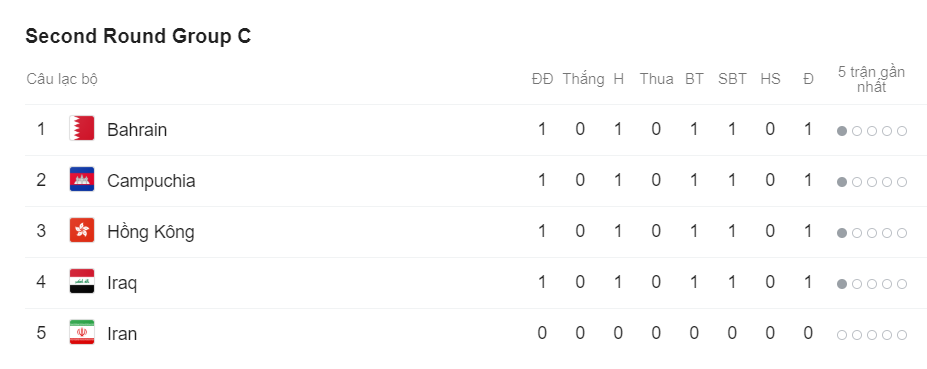Click the 5 trận gần nhất header

click(x=871, y=79)
